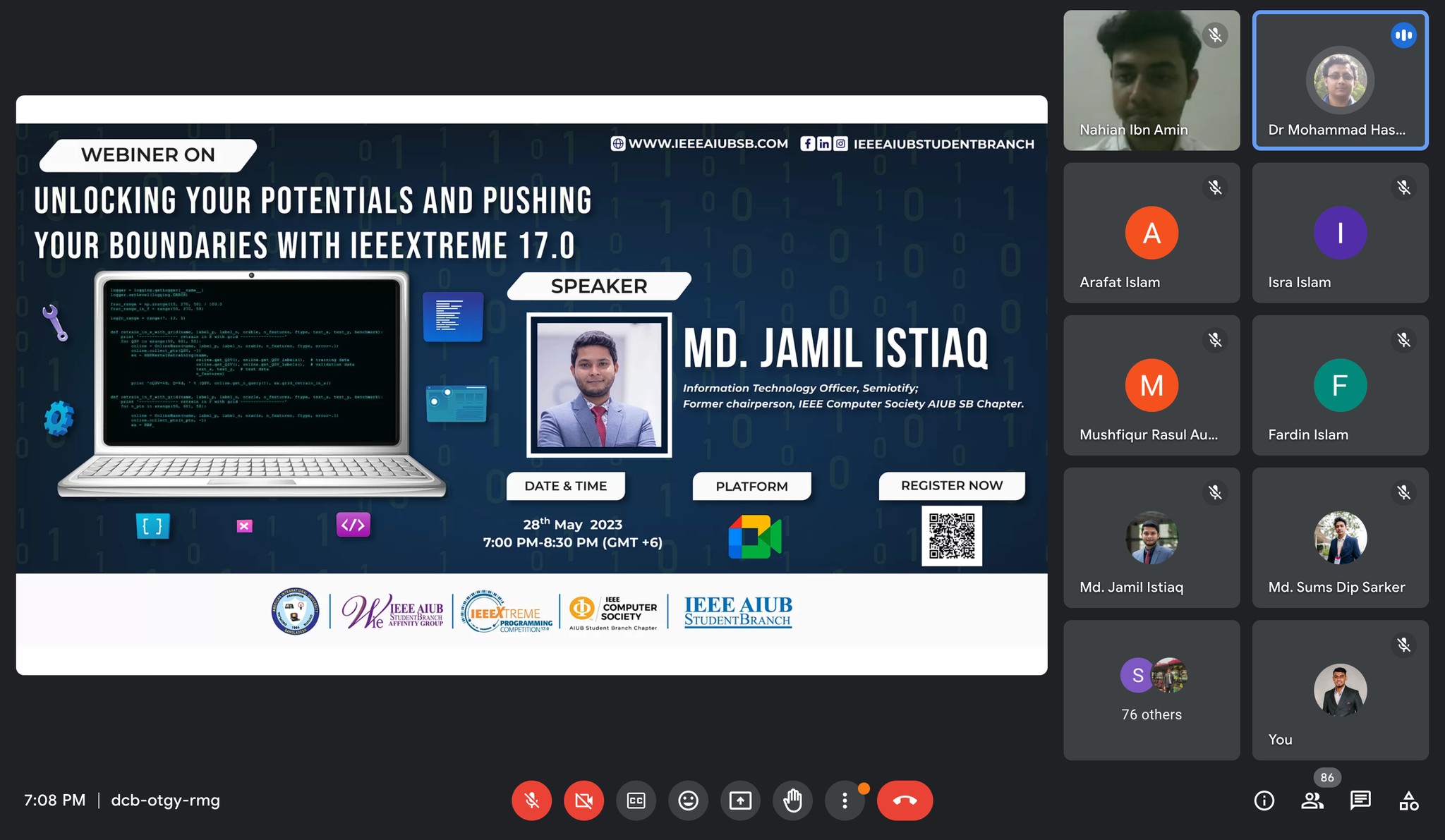Screen dimensions: 1445x840
Task: Raise your hand
Action: [x=792, y=801]
